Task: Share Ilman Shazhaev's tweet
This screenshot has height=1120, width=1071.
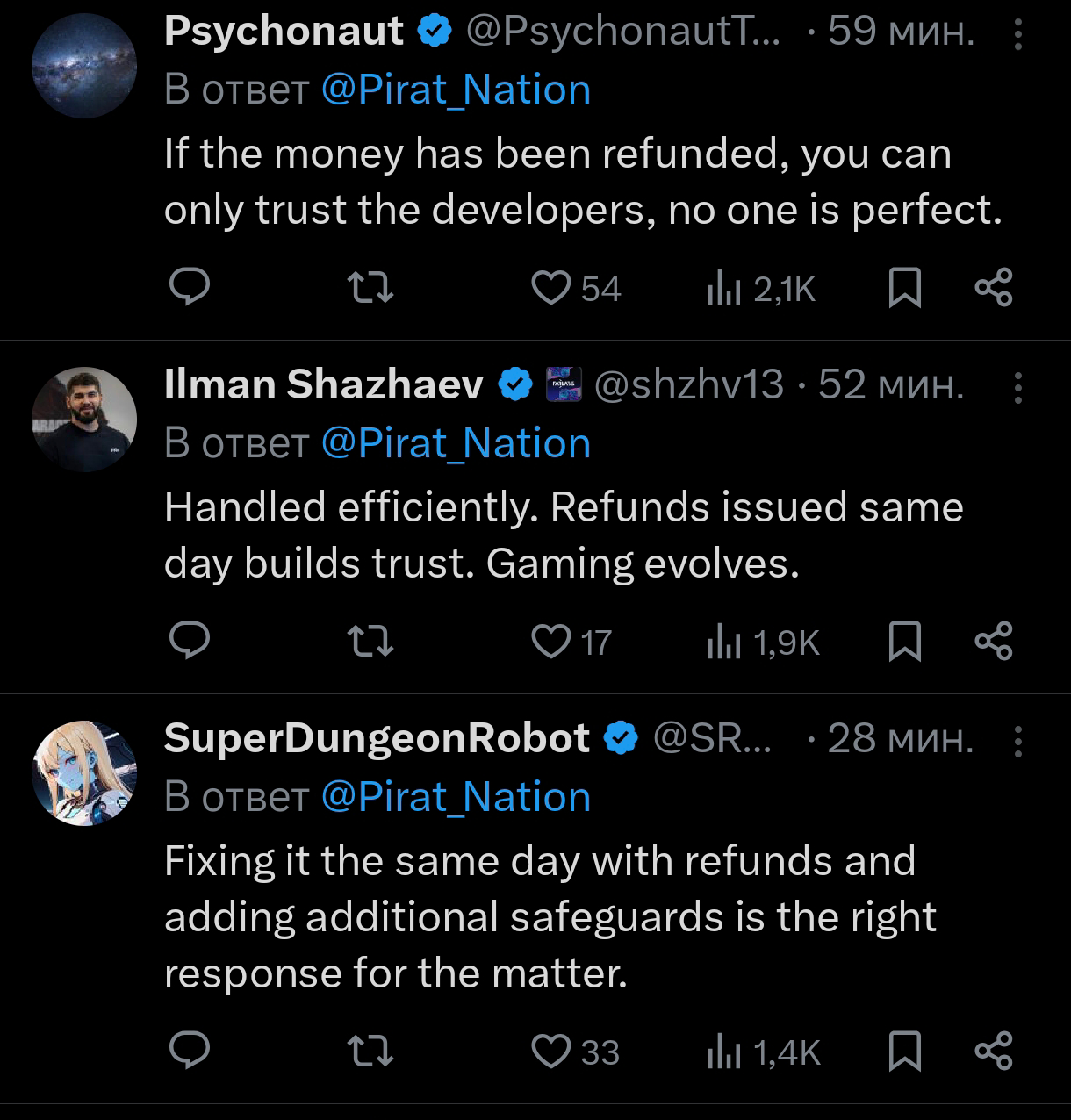Action: (994, 642)
